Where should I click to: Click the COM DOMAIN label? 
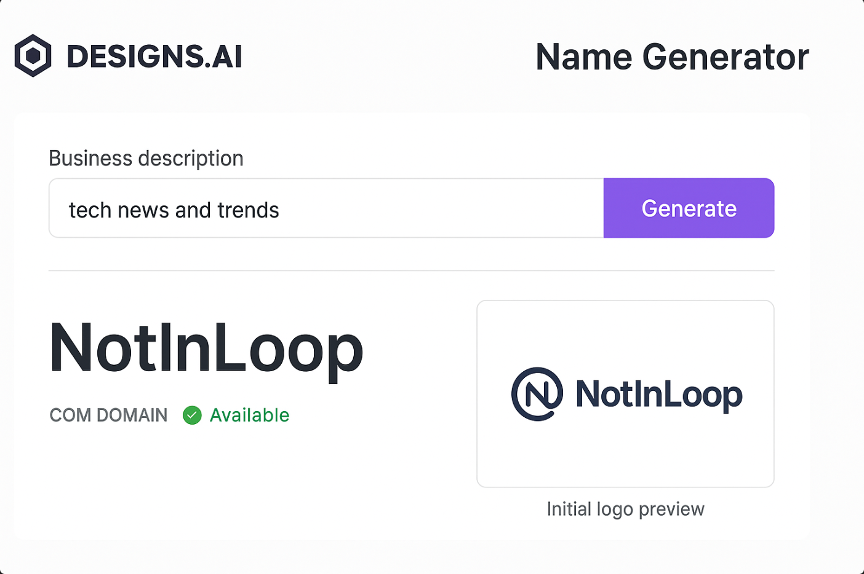[x=109, y=415]
